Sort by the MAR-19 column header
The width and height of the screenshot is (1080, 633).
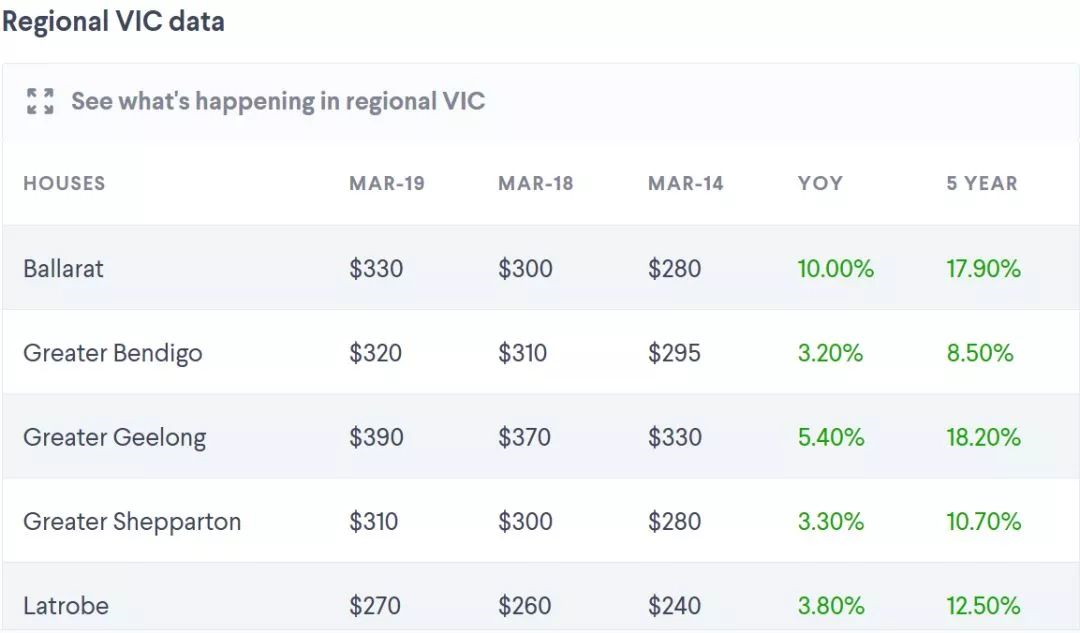(x=386, y=184)
